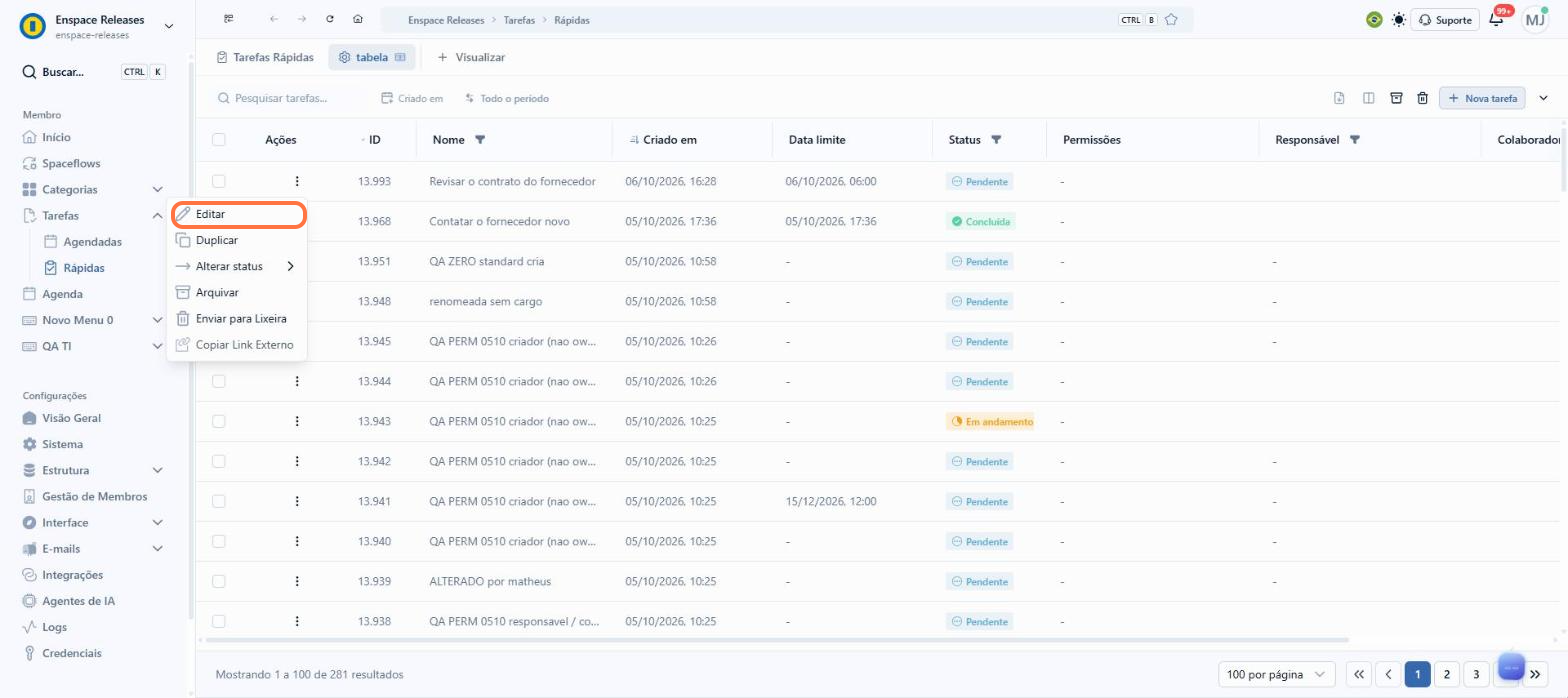Screen dimensions: 1568x698
Task: Click the horizontal scrollbar under the table
Action: pyautogui.click(x=778, y=639)
